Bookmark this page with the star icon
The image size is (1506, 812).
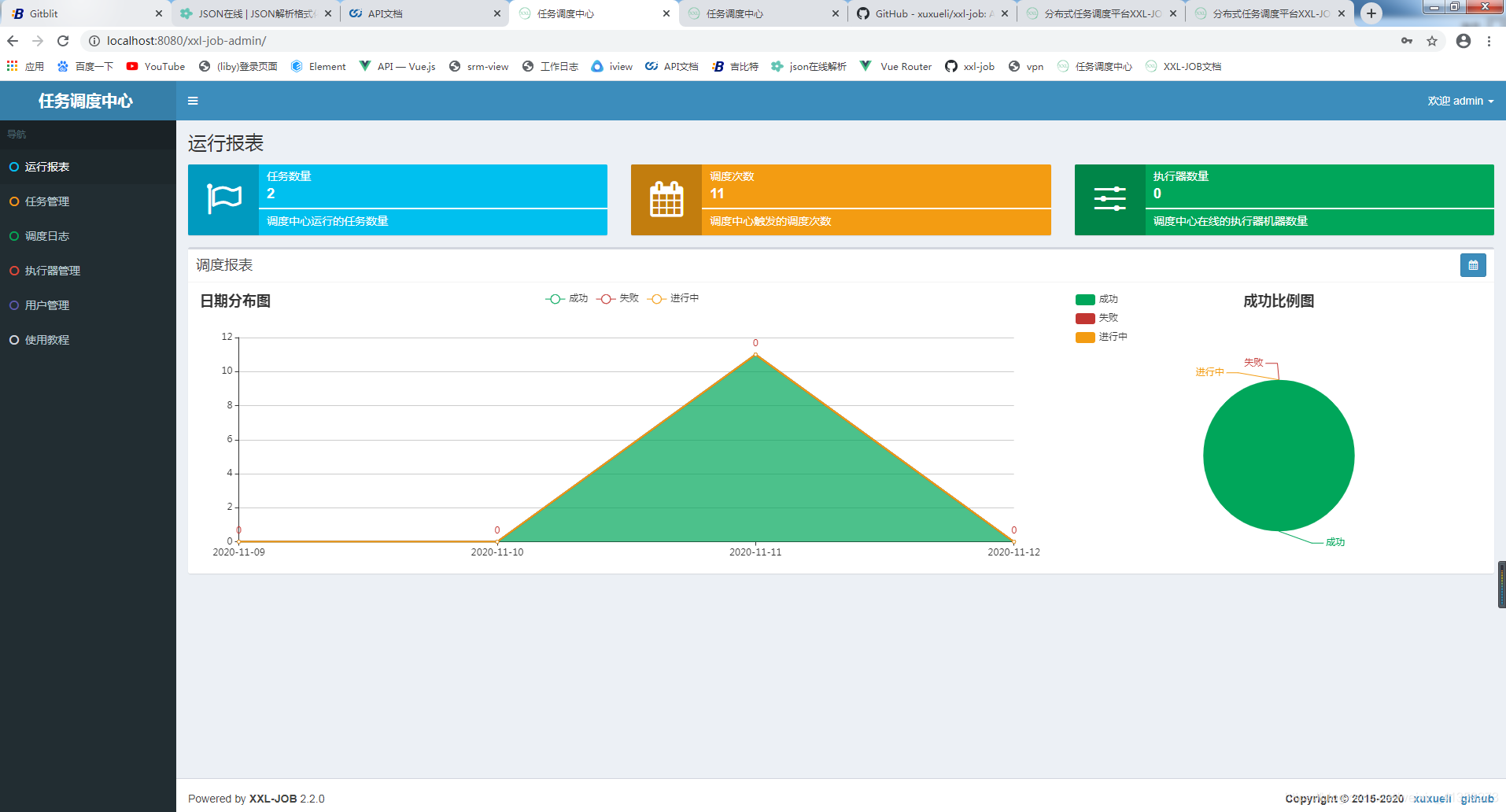coord(1432,41)
